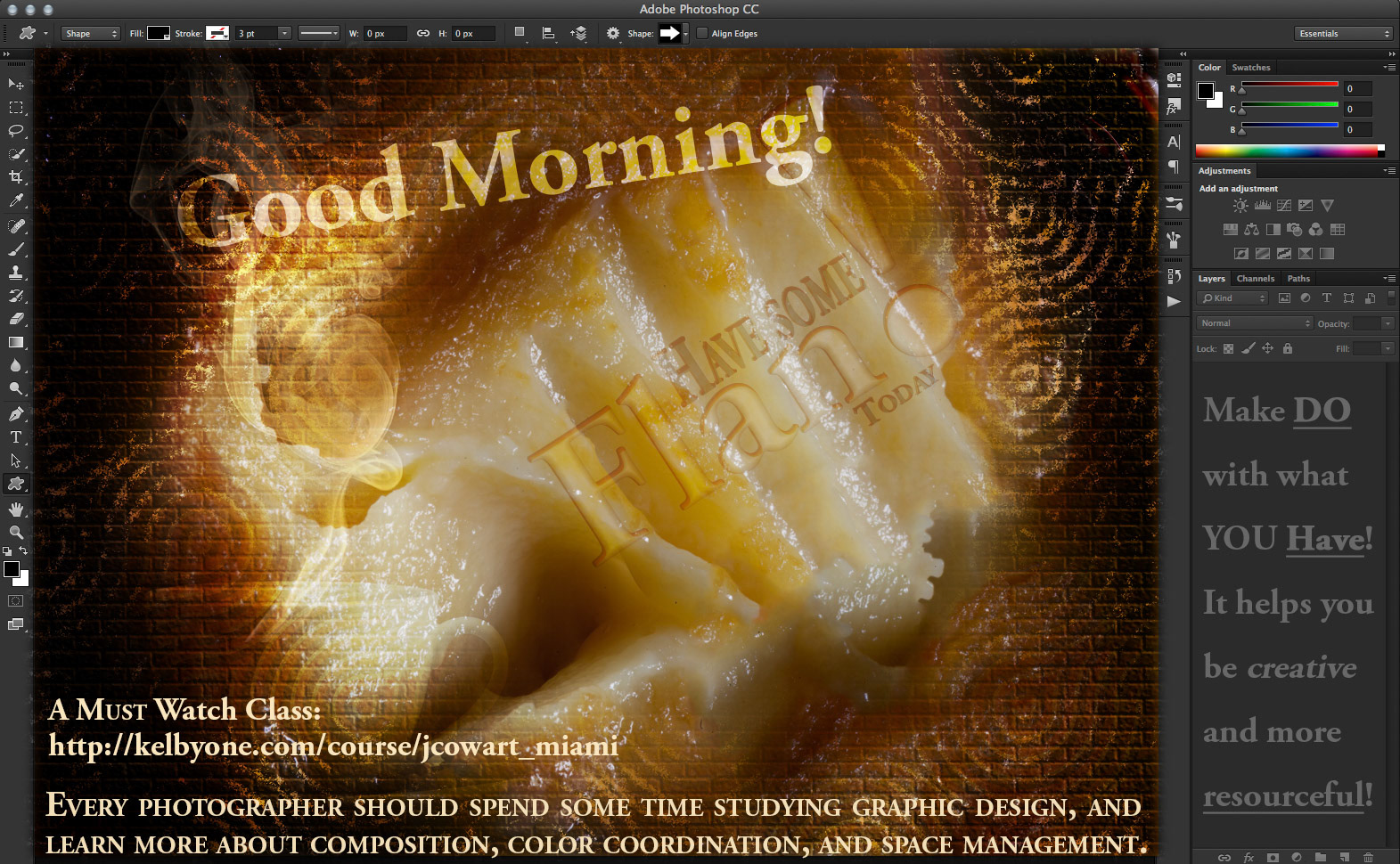Open the Opacity dropdown arrow
The height and width of the screenshot is (864, 1400).
click(x=1388, y=323)
